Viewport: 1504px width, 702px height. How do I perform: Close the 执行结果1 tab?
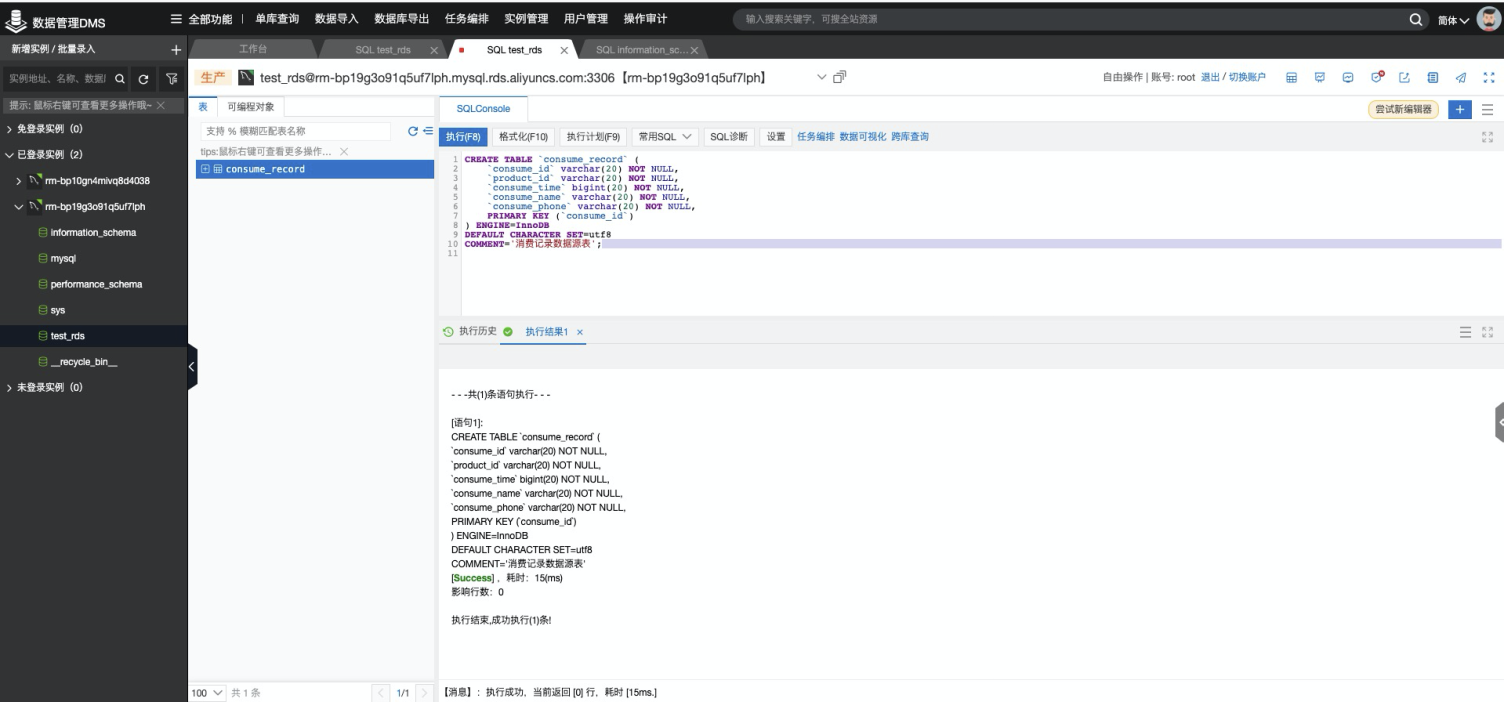[580, 332]
